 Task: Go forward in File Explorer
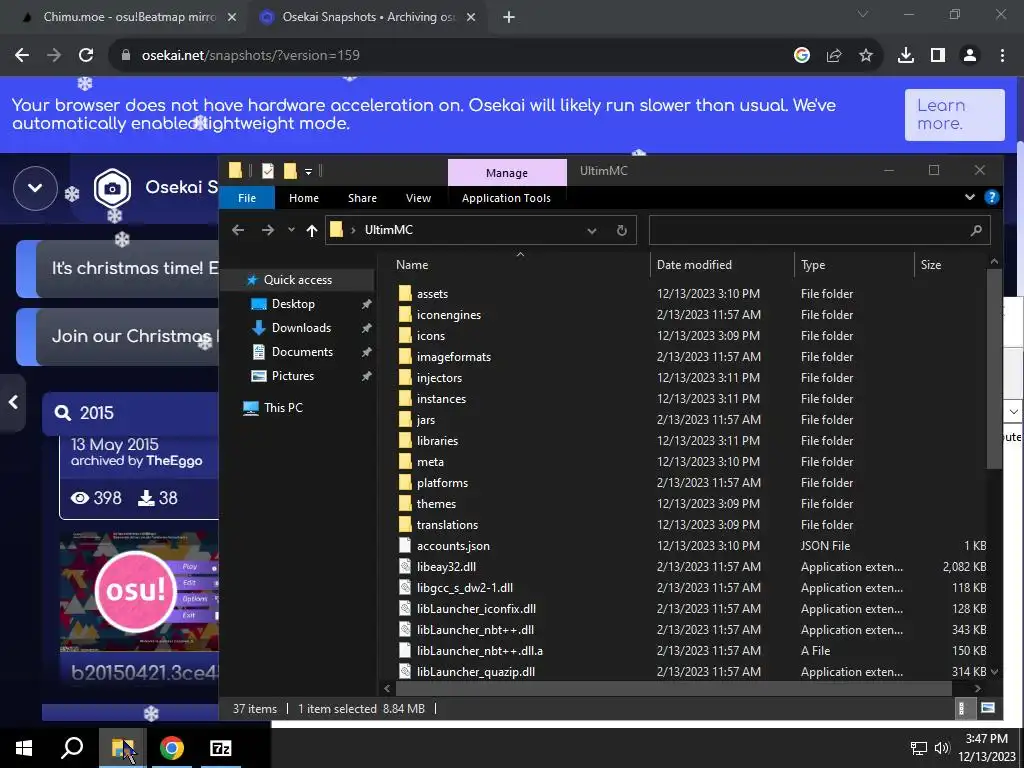(x=268, y=230)
